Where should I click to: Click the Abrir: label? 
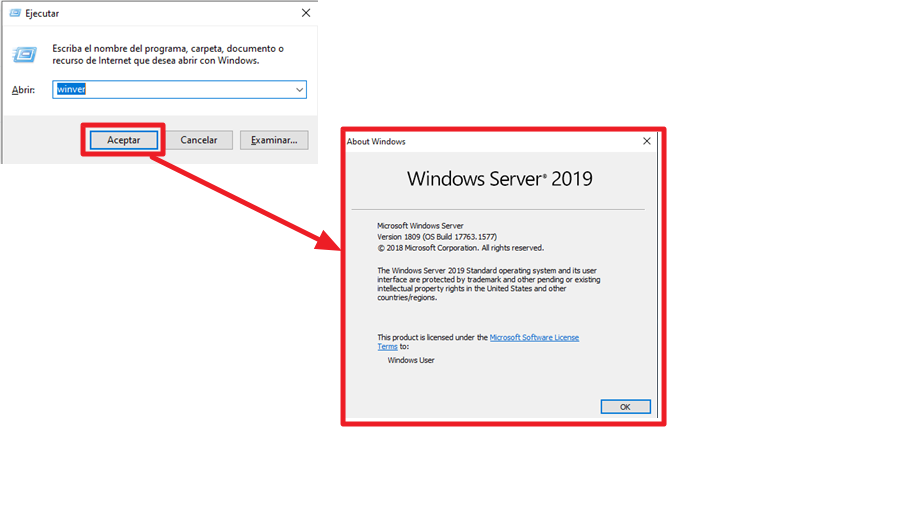click(24, 90)
